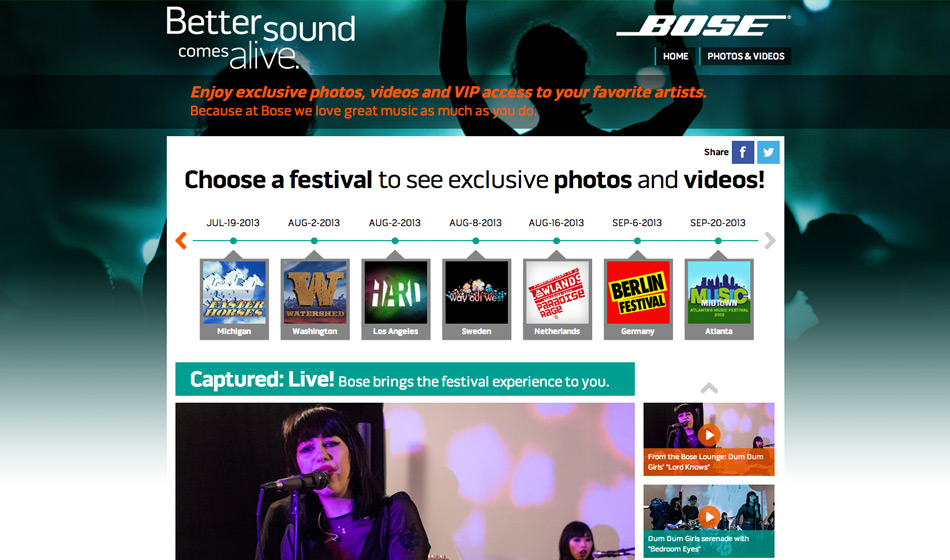Viewport: 950px width, 560px height.
Task: Share the page on Facebook
Action: click(x=743, y=152)
